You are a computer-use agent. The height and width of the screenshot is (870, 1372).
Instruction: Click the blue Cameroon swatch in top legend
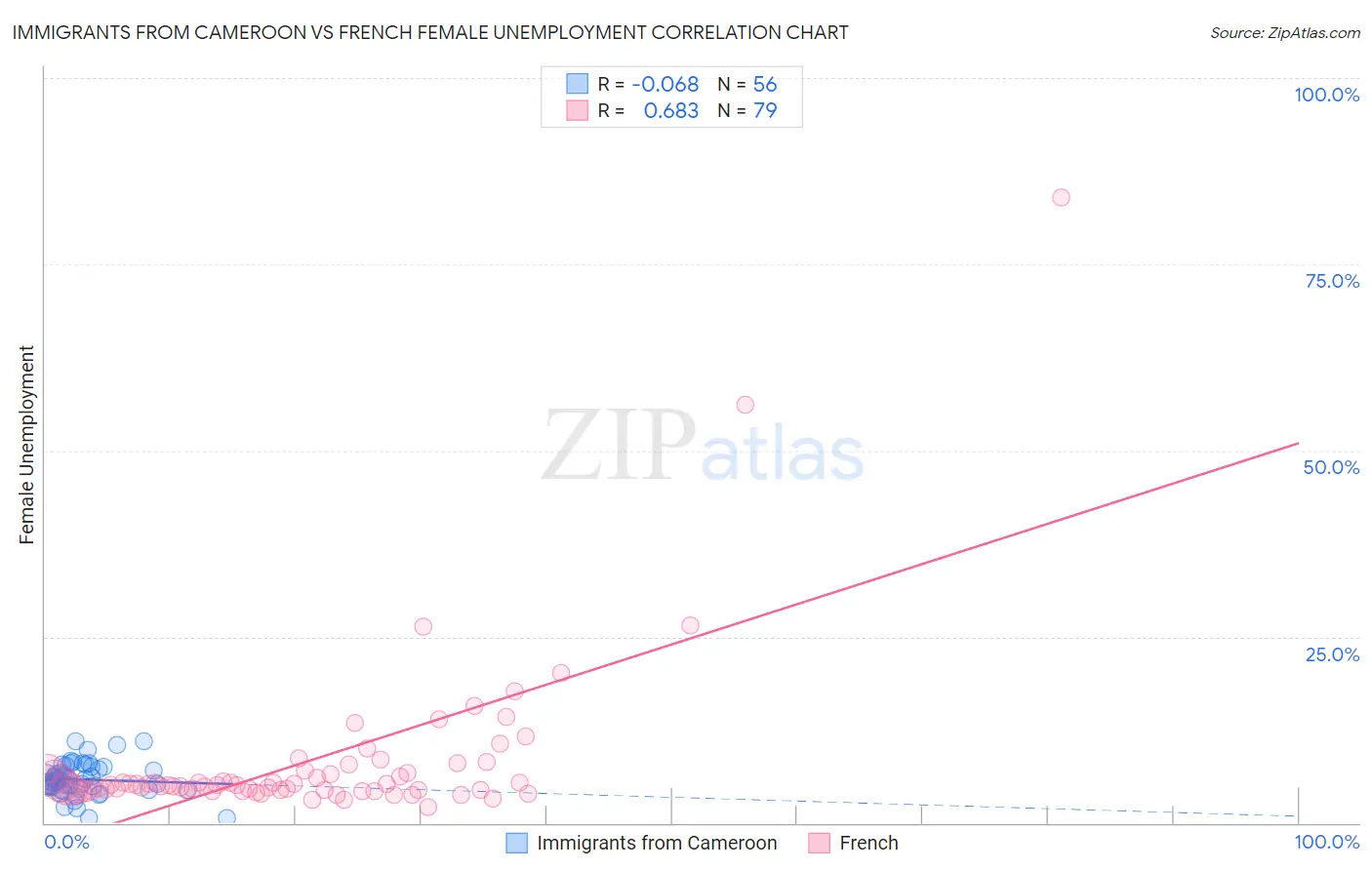(x=578, y=84)
